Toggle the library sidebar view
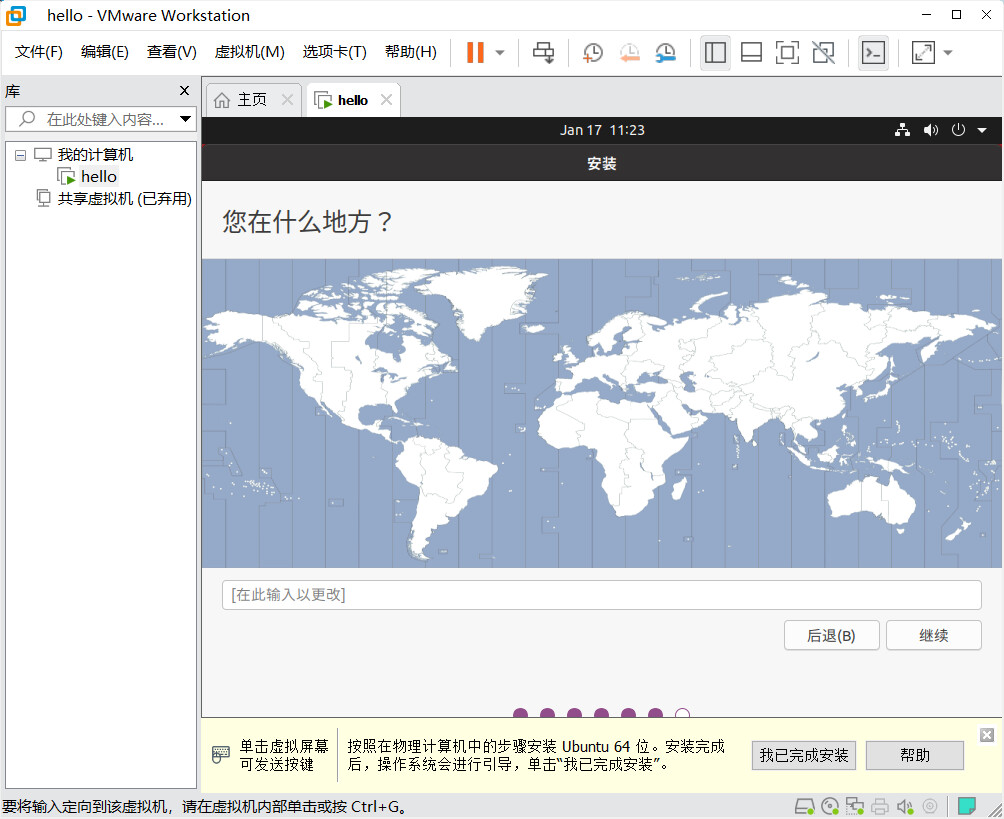Screen dimensions: 1004x819 [715, 53]
